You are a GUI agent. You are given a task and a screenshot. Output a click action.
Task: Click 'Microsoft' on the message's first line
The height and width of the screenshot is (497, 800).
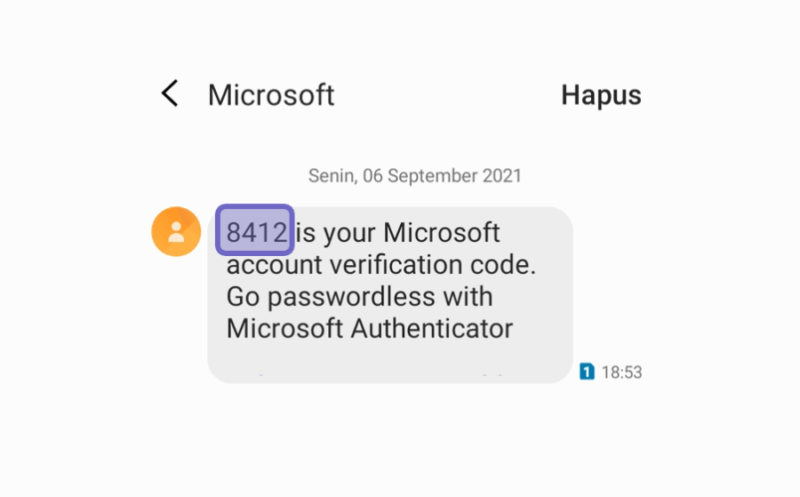pos(441,233)
